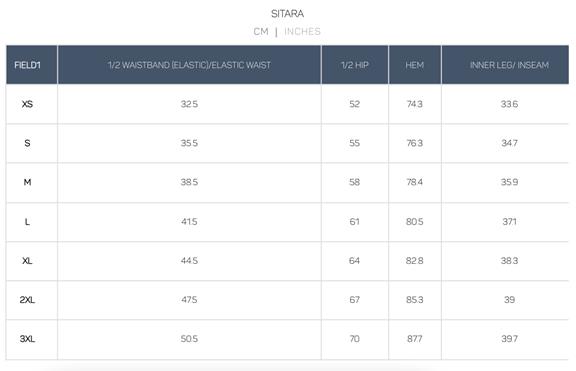Select the M size row label

coord(28,182)
